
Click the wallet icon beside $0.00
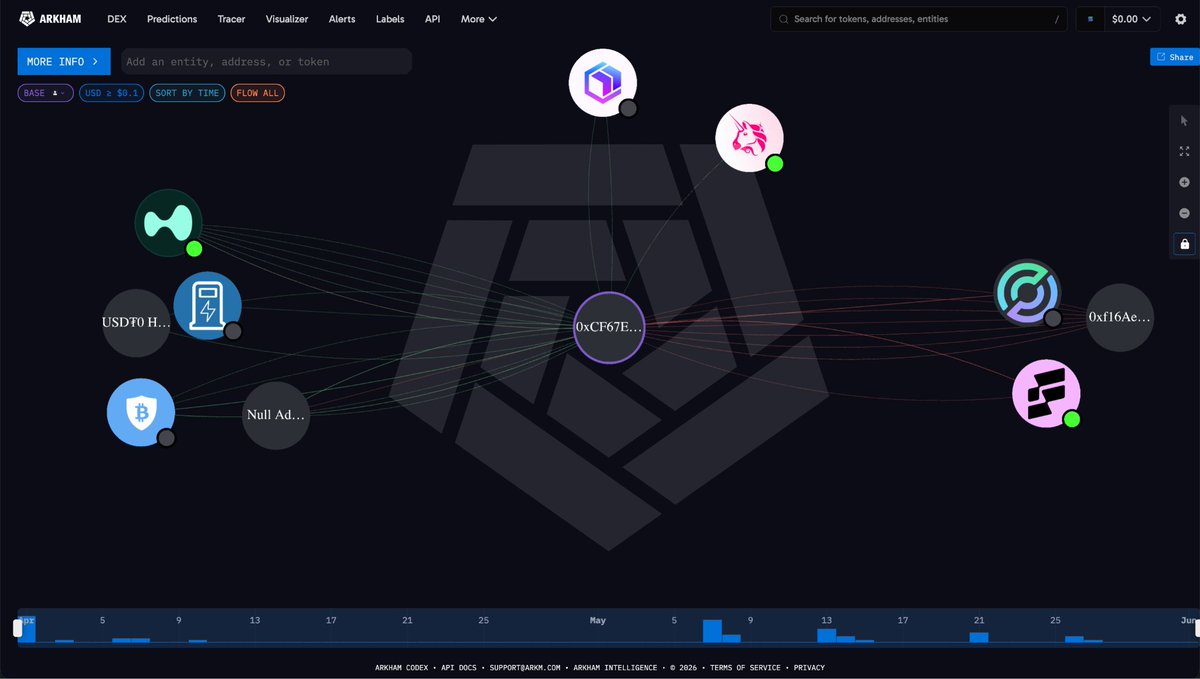(1090, 19)
